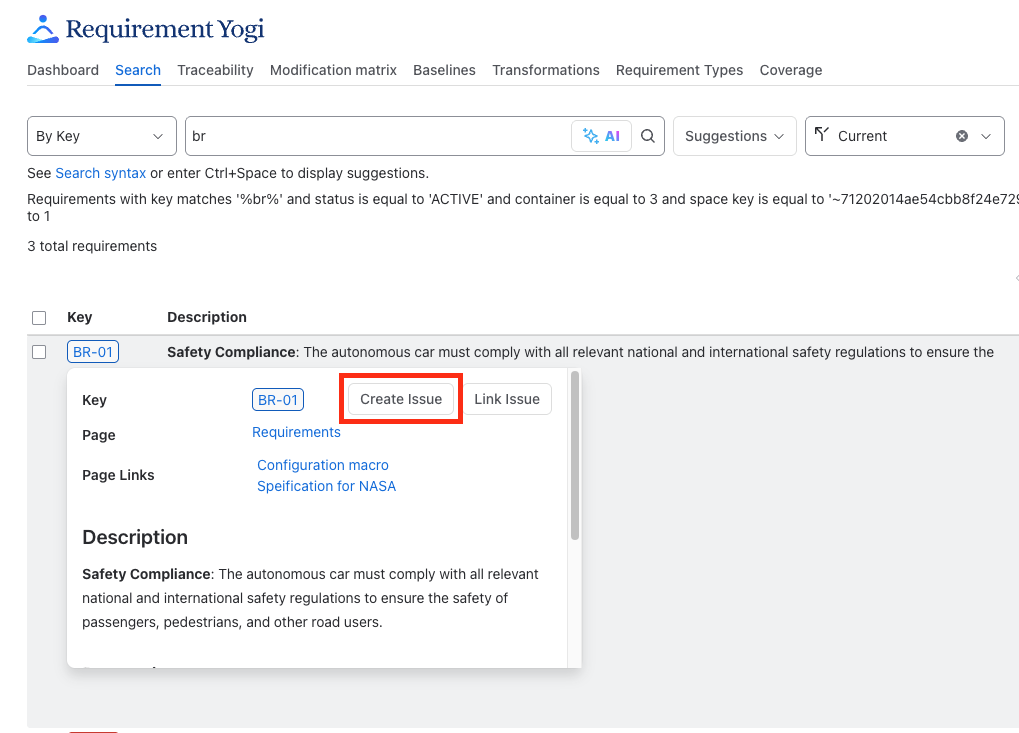The image size is (1019, 733).
Task: Open the Transformations tab
Action: point(546,70)
